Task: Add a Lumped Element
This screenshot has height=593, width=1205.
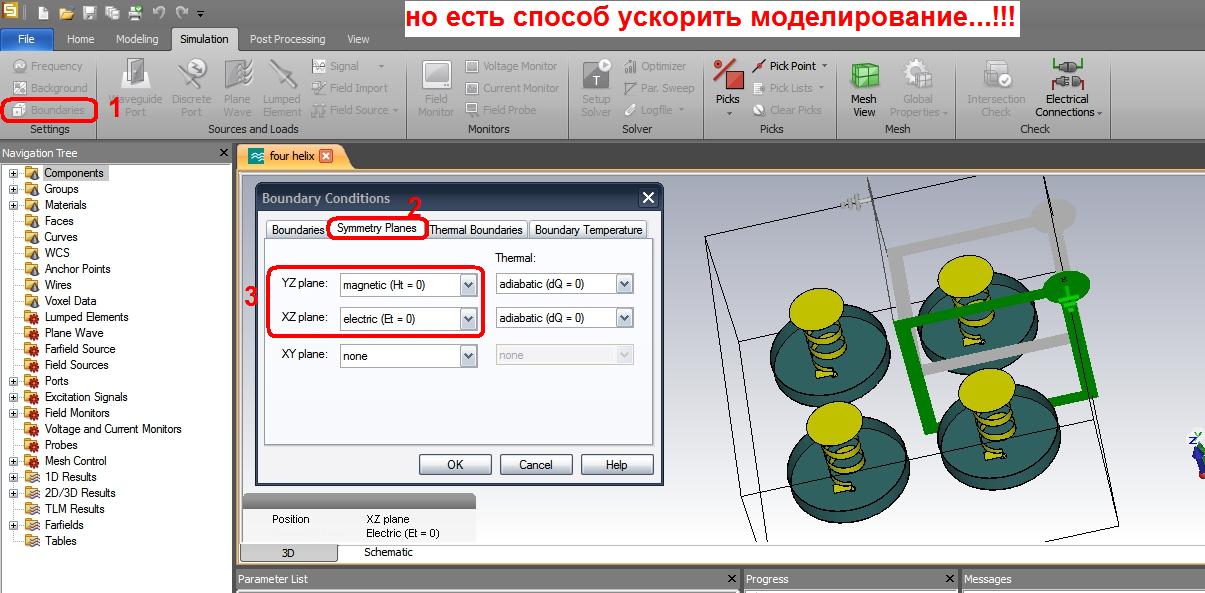Action: pyautogui.click(x=282, y=88)
